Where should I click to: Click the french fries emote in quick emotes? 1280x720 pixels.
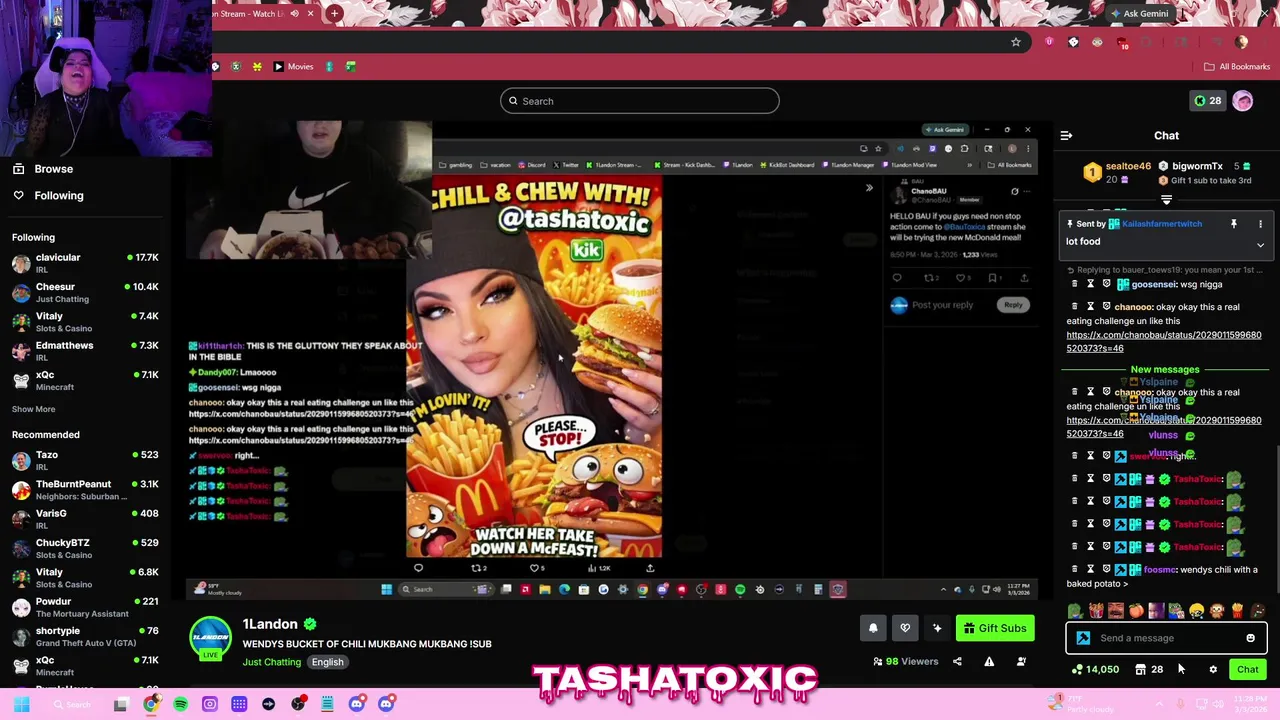(x=1237, y=611)
